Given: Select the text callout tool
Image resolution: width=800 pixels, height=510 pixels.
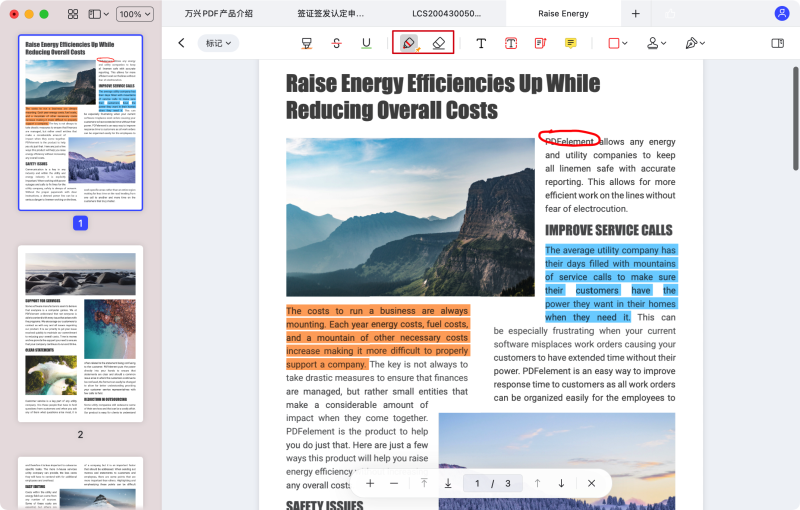Looking at the screenshot, I should point(540,43).
